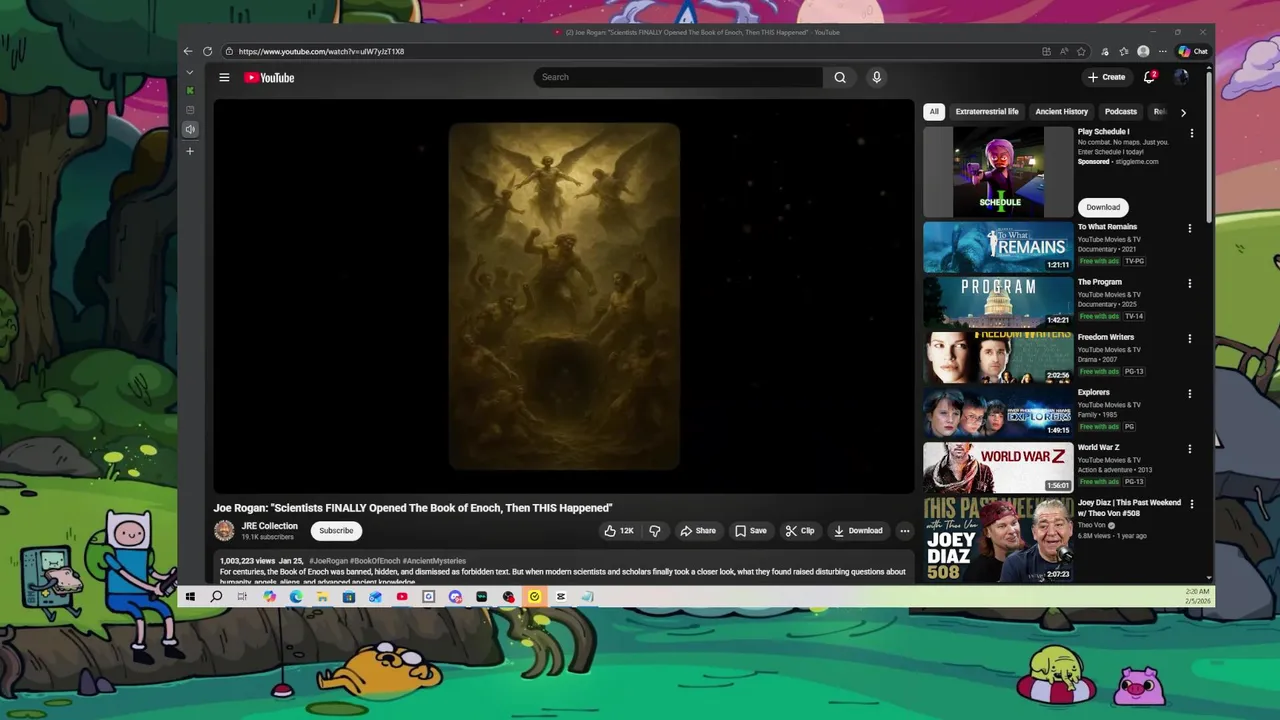
Task: Go to the YouTube home logo
Action: click(269, 77)
